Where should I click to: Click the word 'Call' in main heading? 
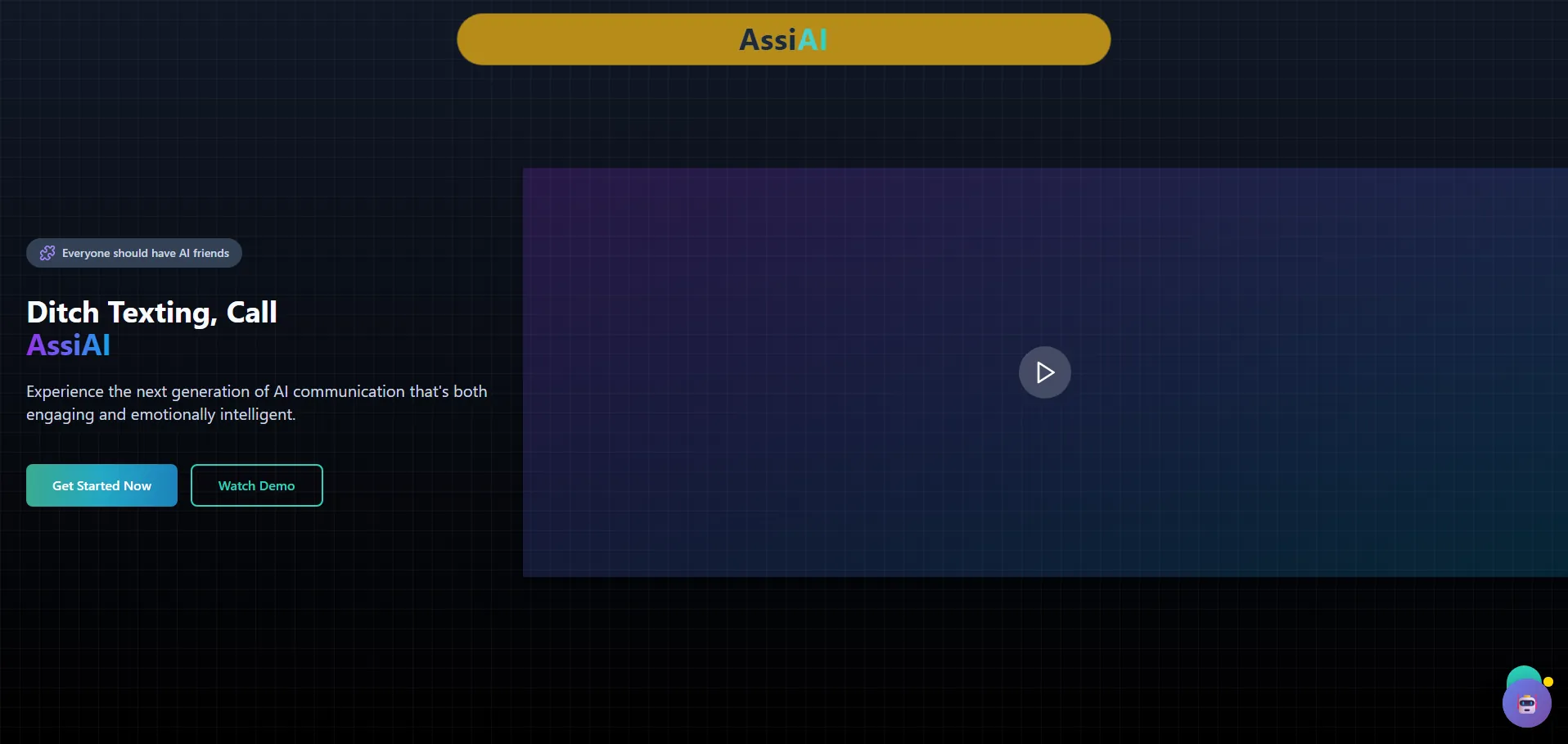point(251,312)
